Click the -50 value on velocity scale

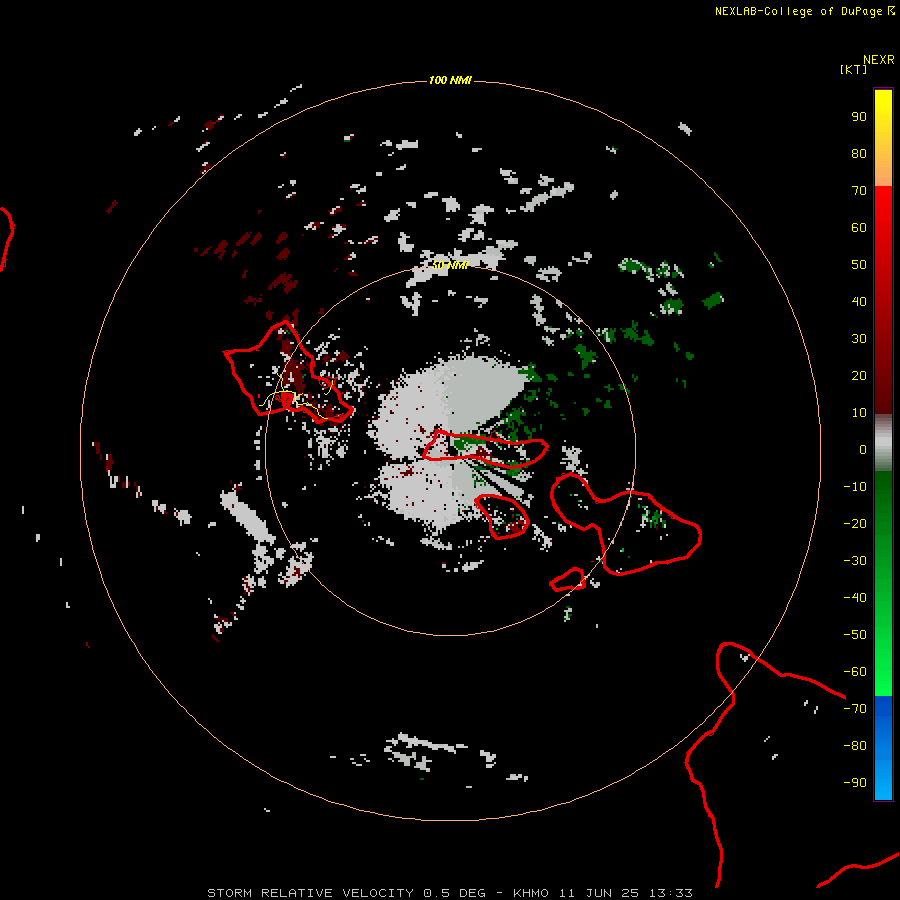pyautogui.click(x=855, y=635)
